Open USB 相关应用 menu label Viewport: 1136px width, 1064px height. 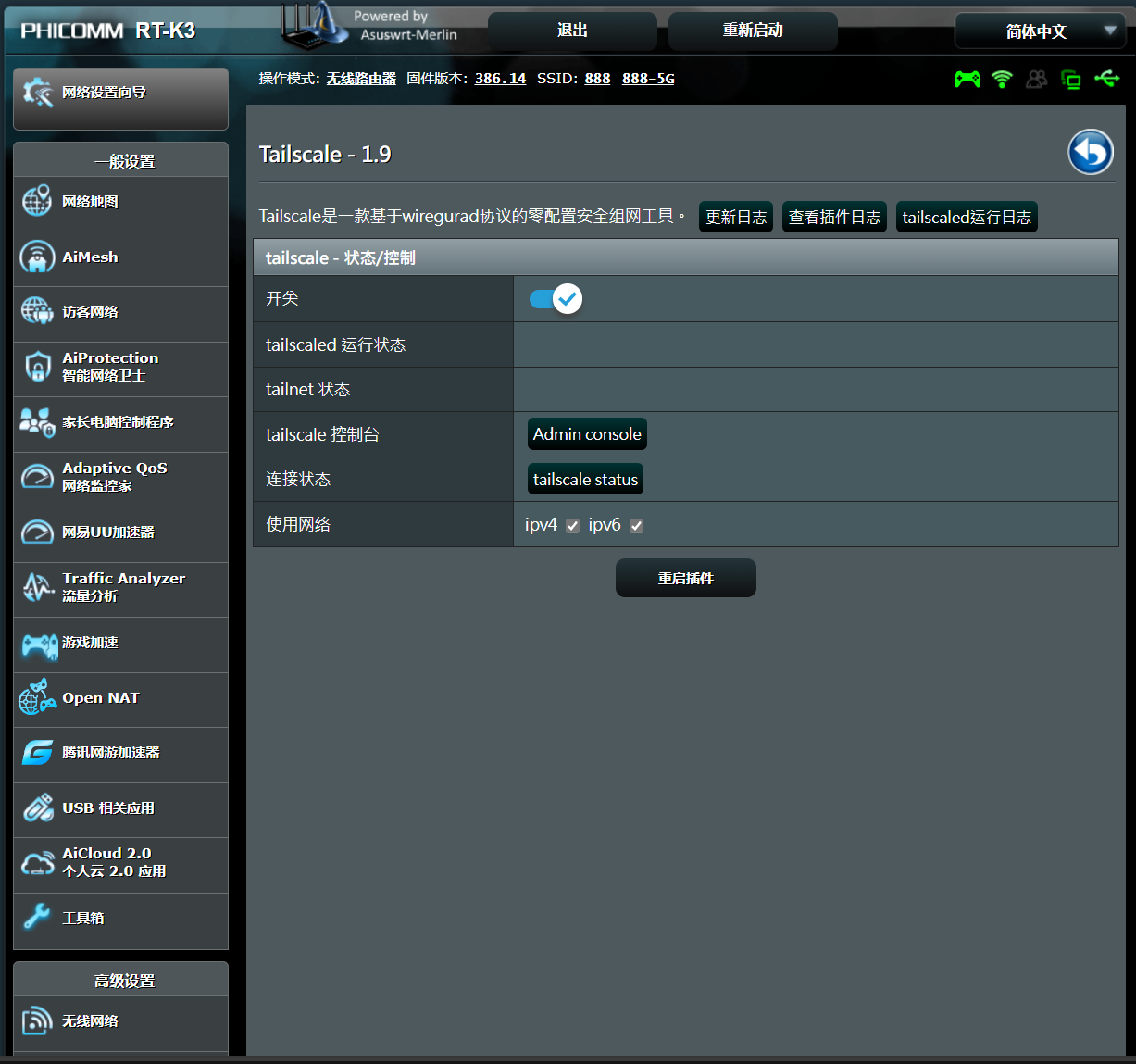pos(108,808)
